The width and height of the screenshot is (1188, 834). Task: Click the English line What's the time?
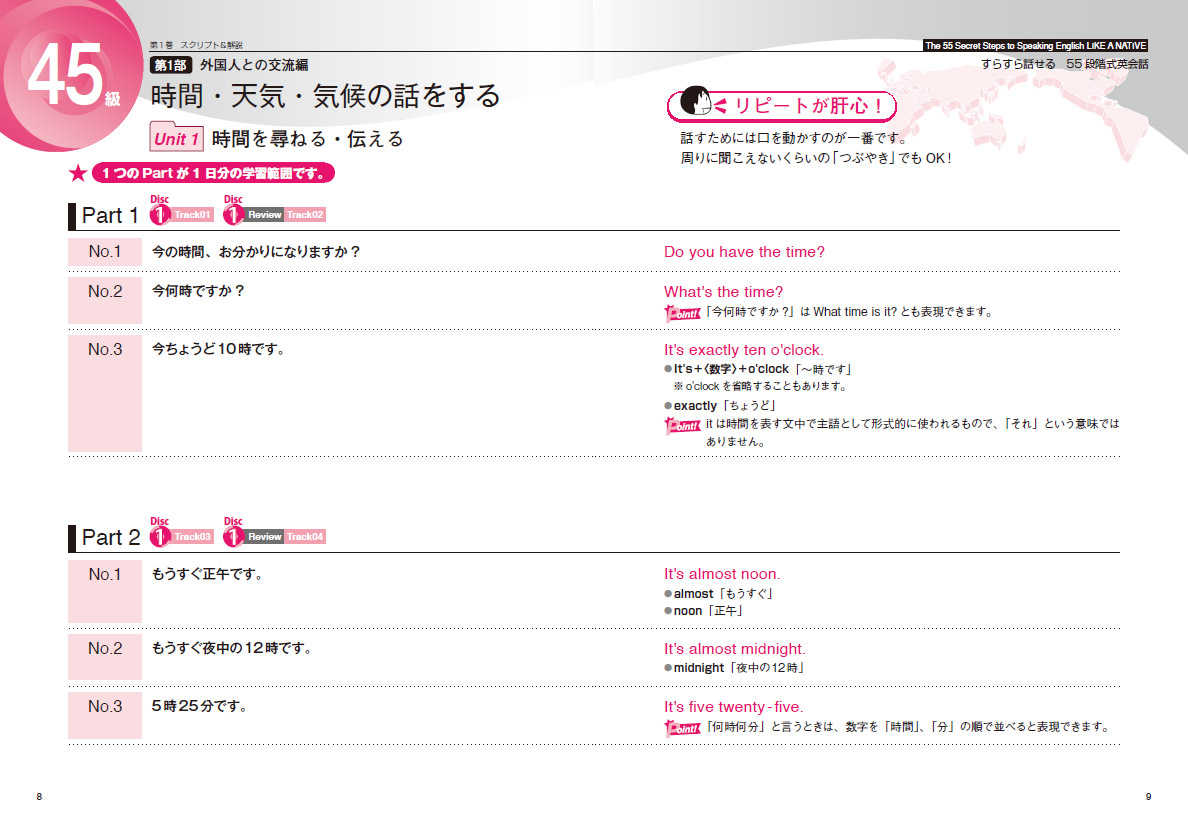724,292
